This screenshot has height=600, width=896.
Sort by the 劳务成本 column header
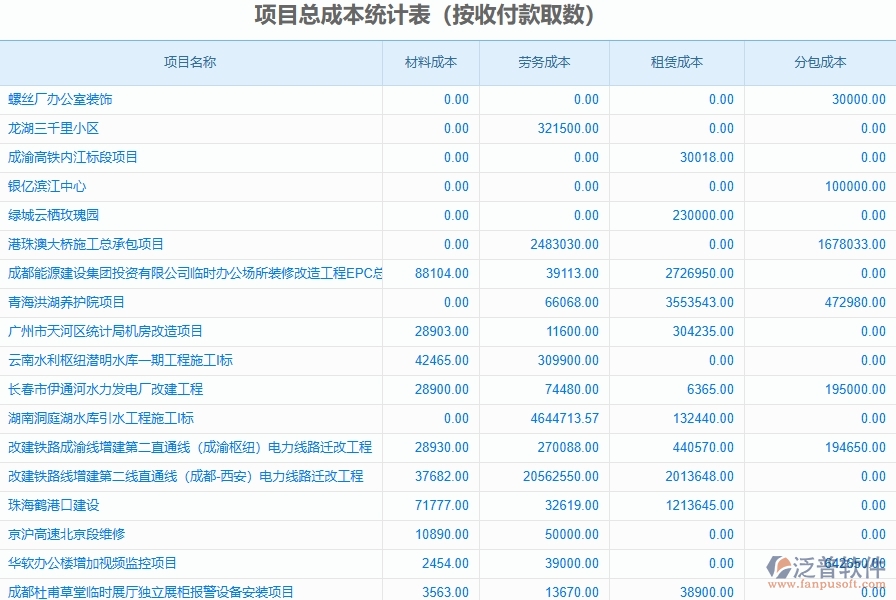click(543, 62)
